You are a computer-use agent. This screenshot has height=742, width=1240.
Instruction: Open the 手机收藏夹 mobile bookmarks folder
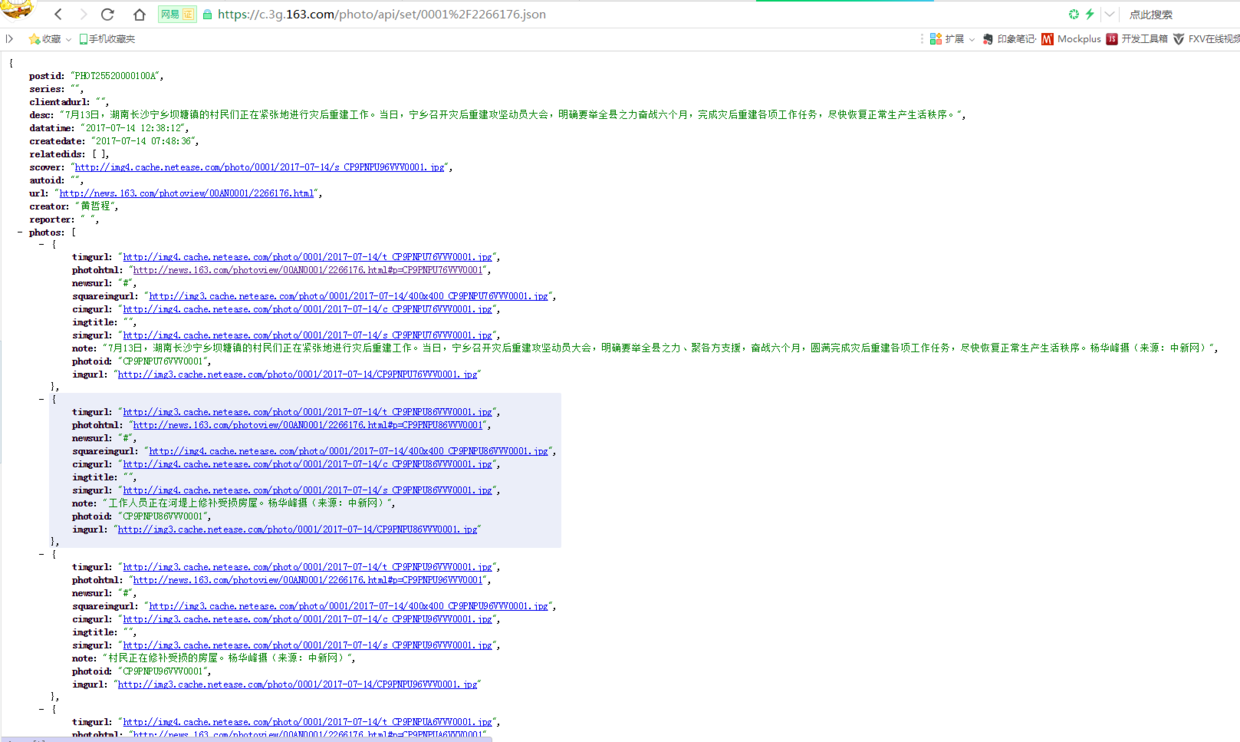point(107,39)
